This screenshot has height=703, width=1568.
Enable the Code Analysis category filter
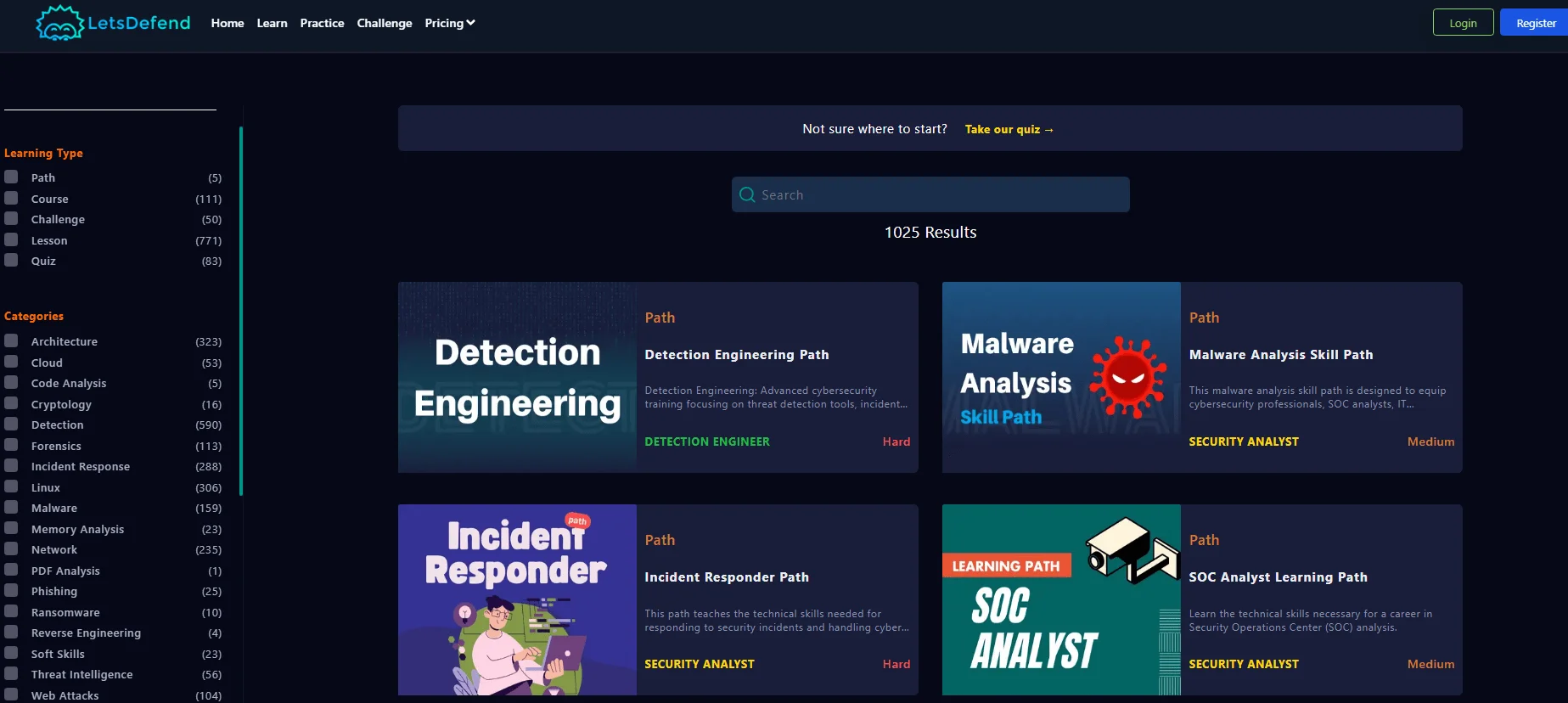tap(11, 382)
